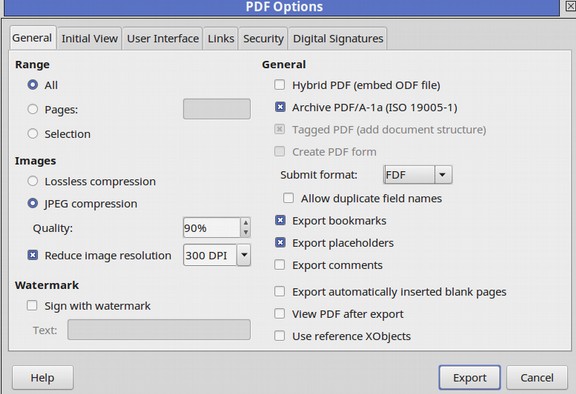Enable Hybrid PDF embed ODF file

280,85
